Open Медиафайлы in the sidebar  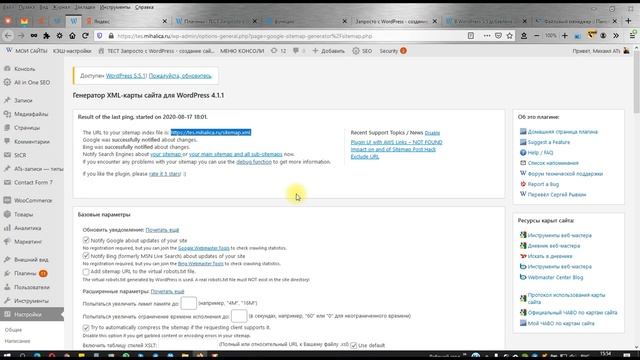pyautogui.click(x=32, y=114)
